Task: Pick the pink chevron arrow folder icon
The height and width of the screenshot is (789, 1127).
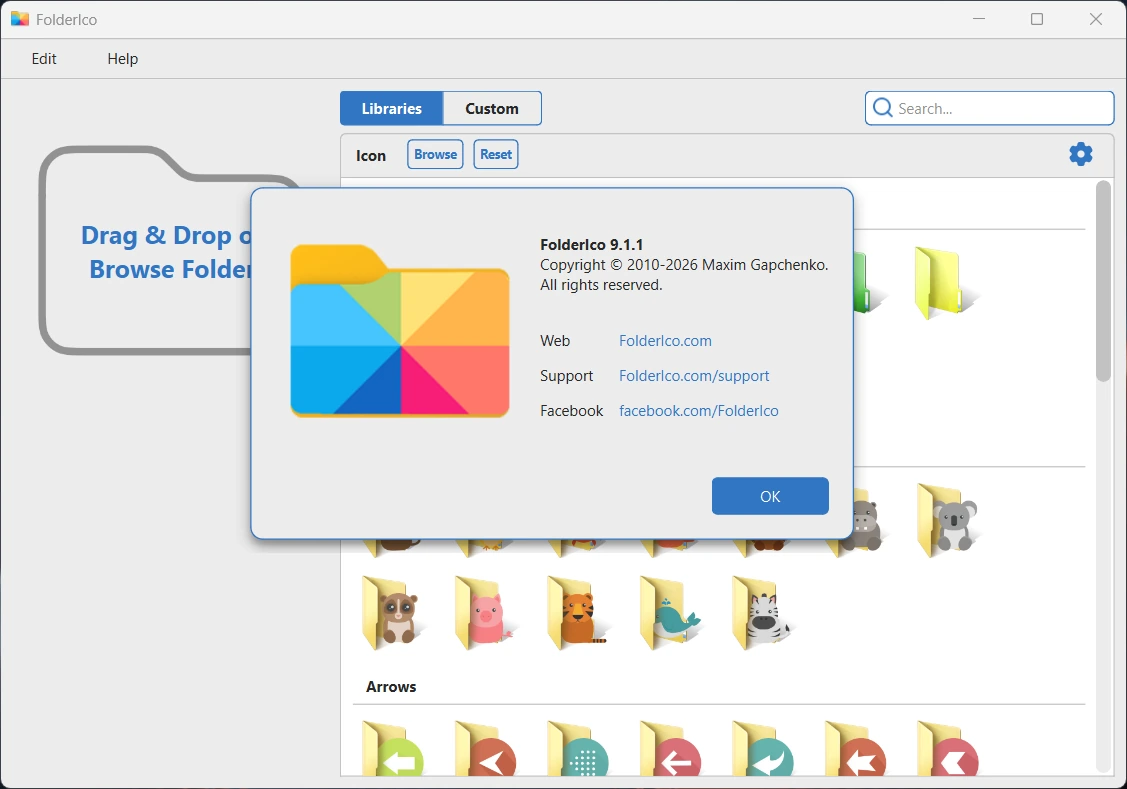Action: click(948, 749)
